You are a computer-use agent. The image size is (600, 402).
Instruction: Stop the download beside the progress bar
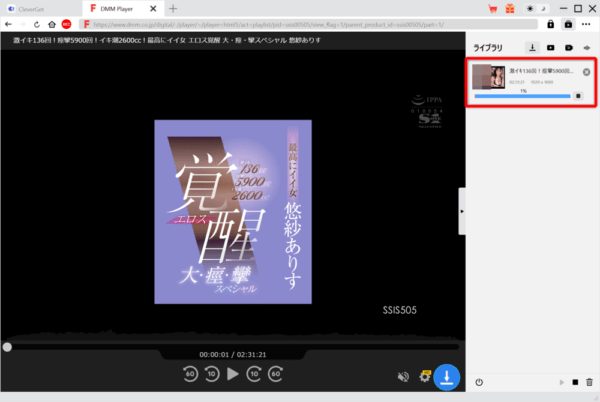coord(578,96)
